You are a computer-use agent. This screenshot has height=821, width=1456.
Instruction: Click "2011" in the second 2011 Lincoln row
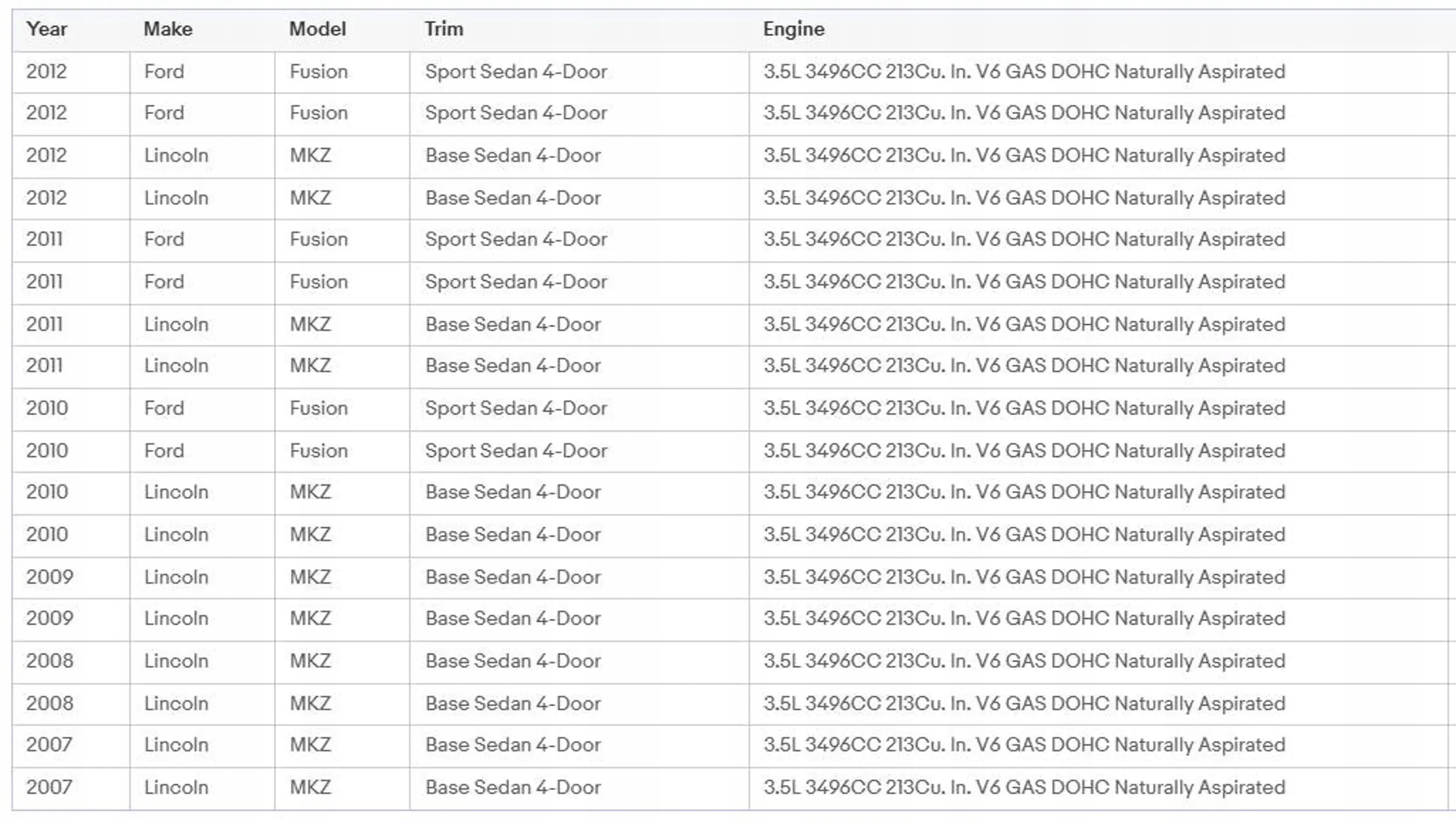point(44,366)
